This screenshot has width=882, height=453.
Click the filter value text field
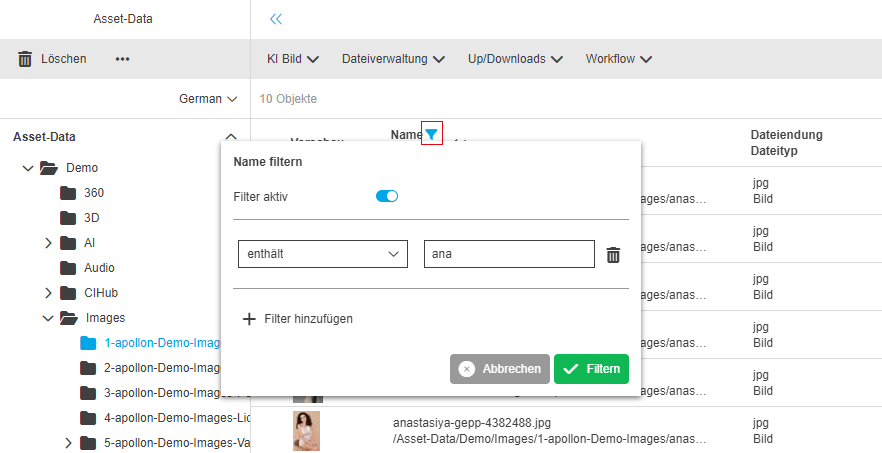click(509, 254)
